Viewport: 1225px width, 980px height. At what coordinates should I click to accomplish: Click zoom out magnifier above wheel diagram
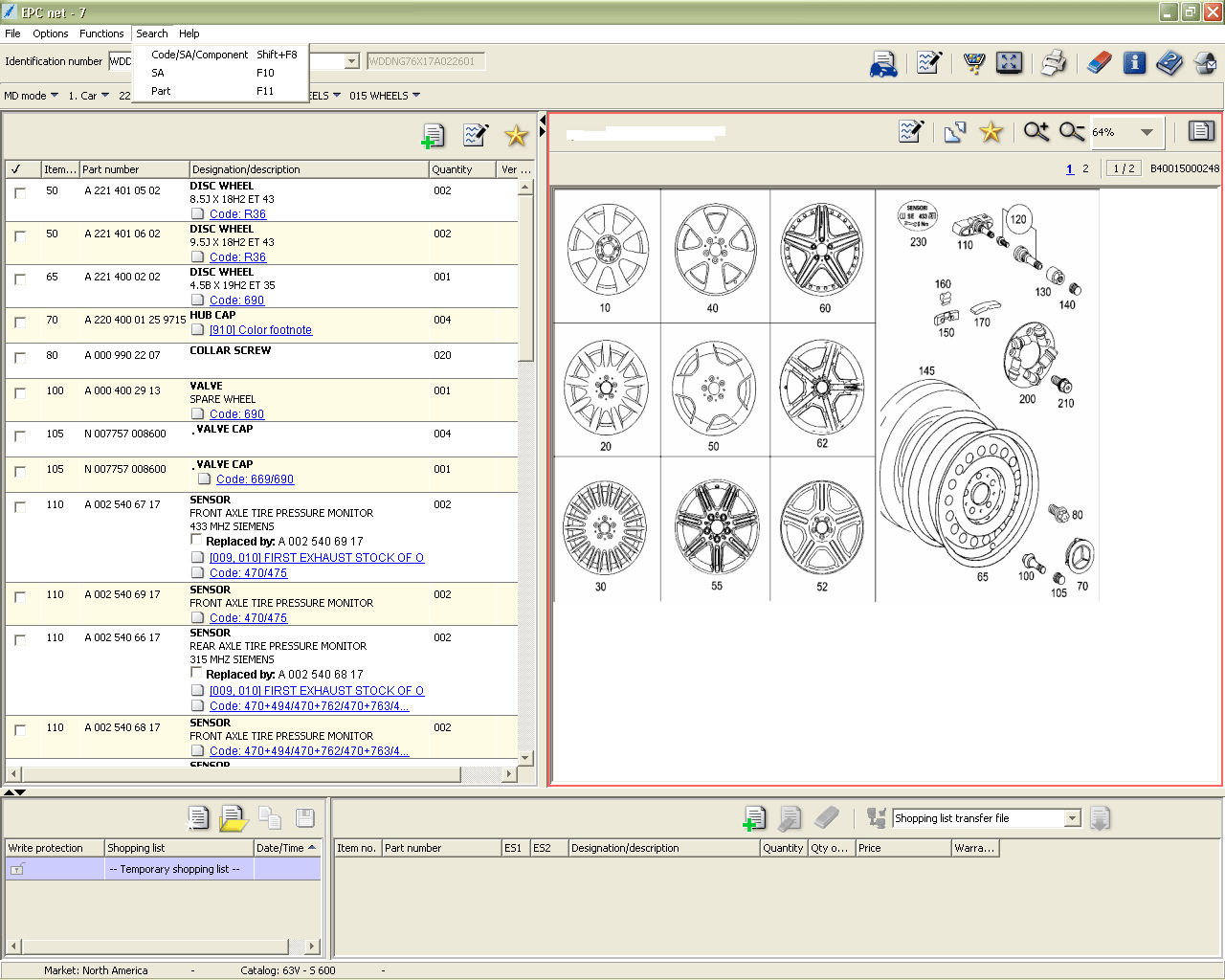[x=1072, y=132]
